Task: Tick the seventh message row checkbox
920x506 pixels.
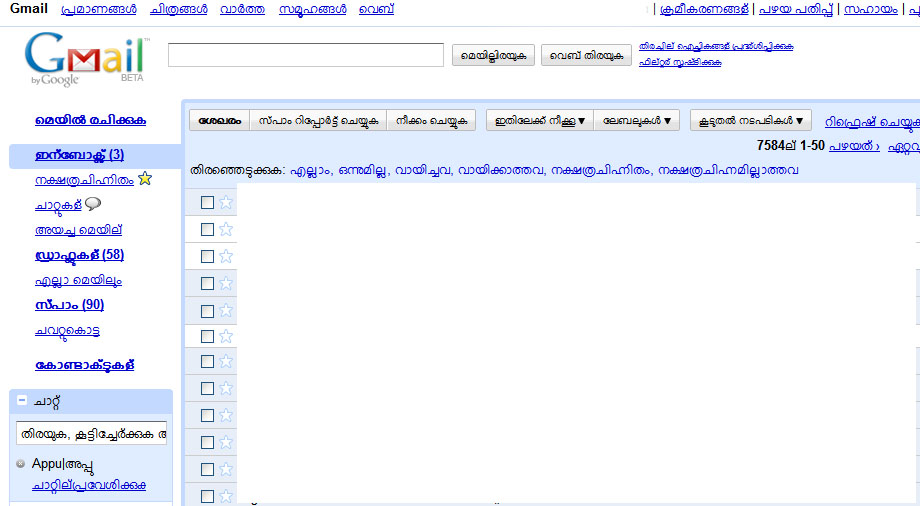Action: pos(207,362)
